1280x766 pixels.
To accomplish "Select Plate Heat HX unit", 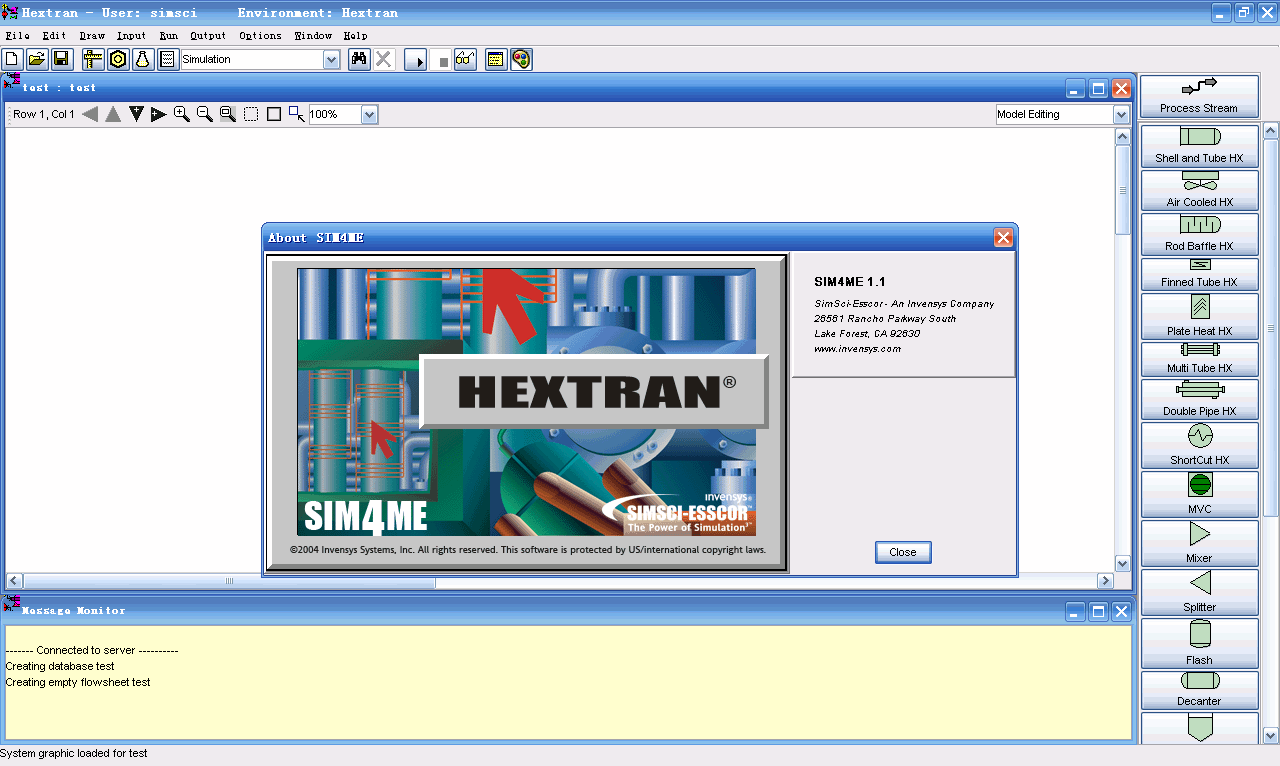I will (1199, 316).
